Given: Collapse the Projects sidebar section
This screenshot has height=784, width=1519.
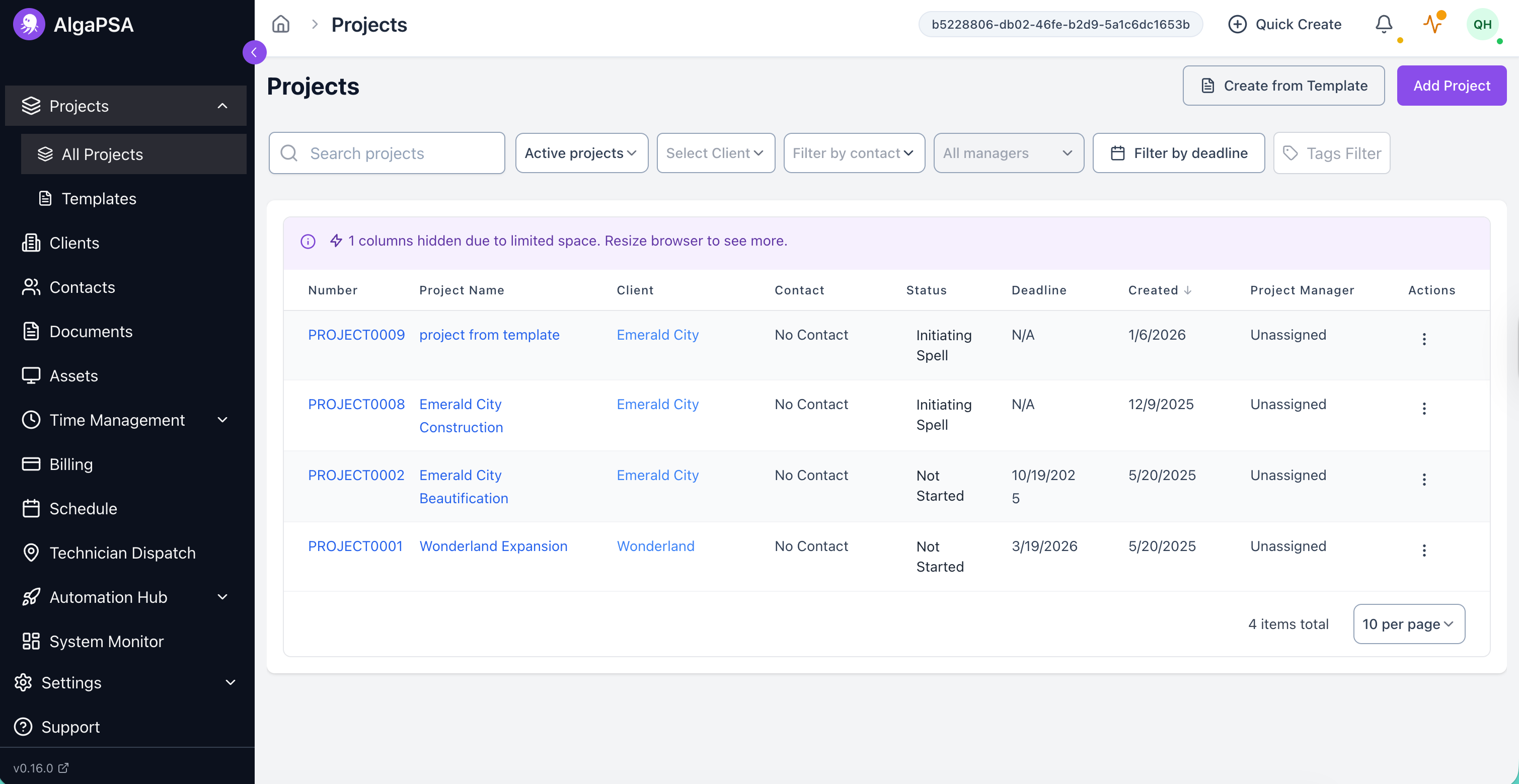Looking at the screenshot, I should tap(222, 106).
